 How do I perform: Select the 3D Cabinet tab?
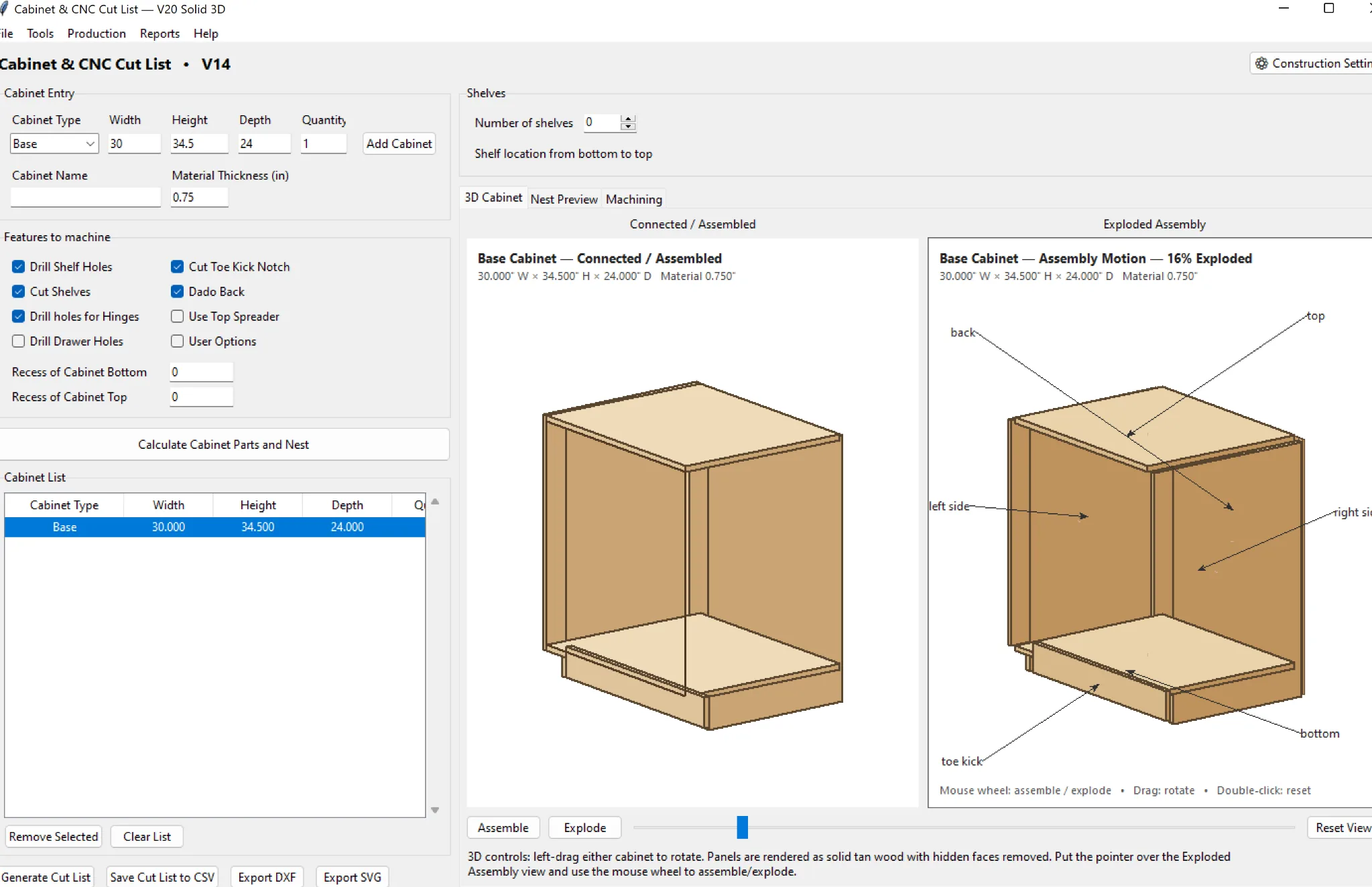click(493, 198)
